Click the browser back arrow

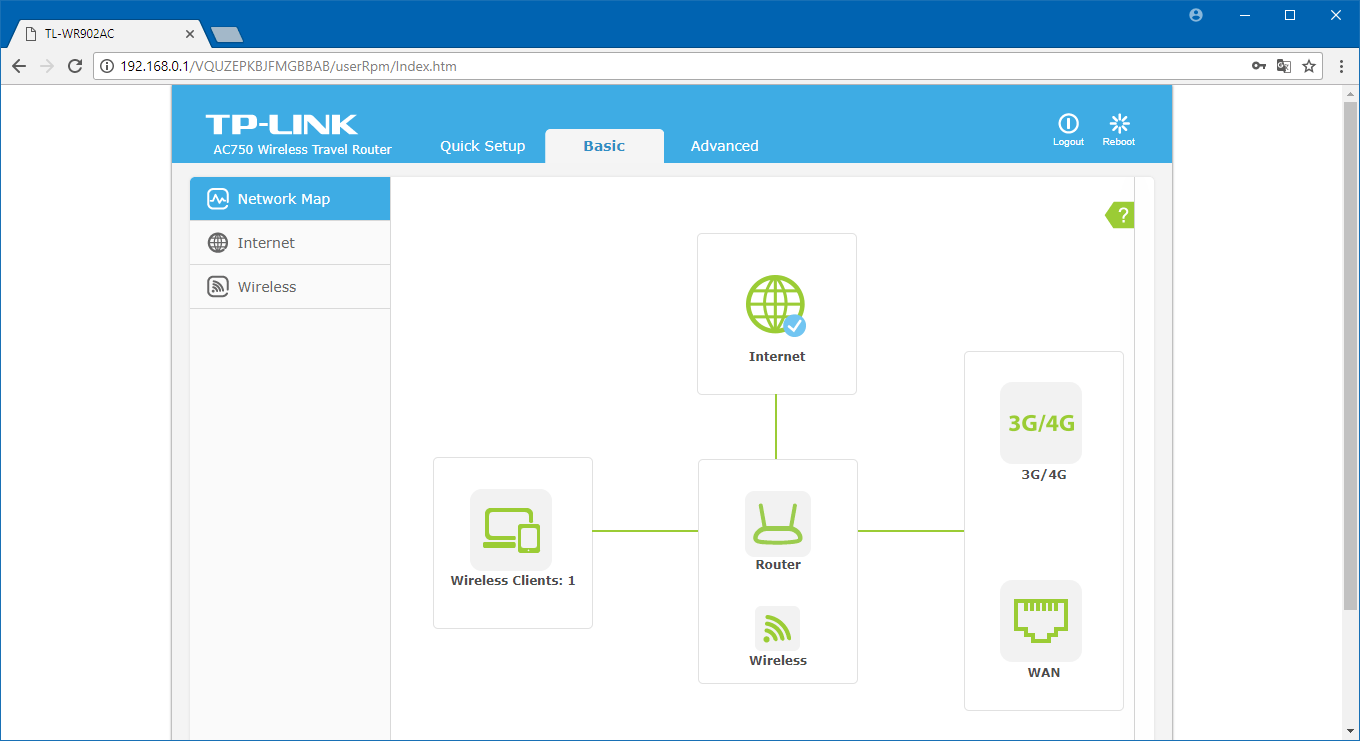pos(19,66)
